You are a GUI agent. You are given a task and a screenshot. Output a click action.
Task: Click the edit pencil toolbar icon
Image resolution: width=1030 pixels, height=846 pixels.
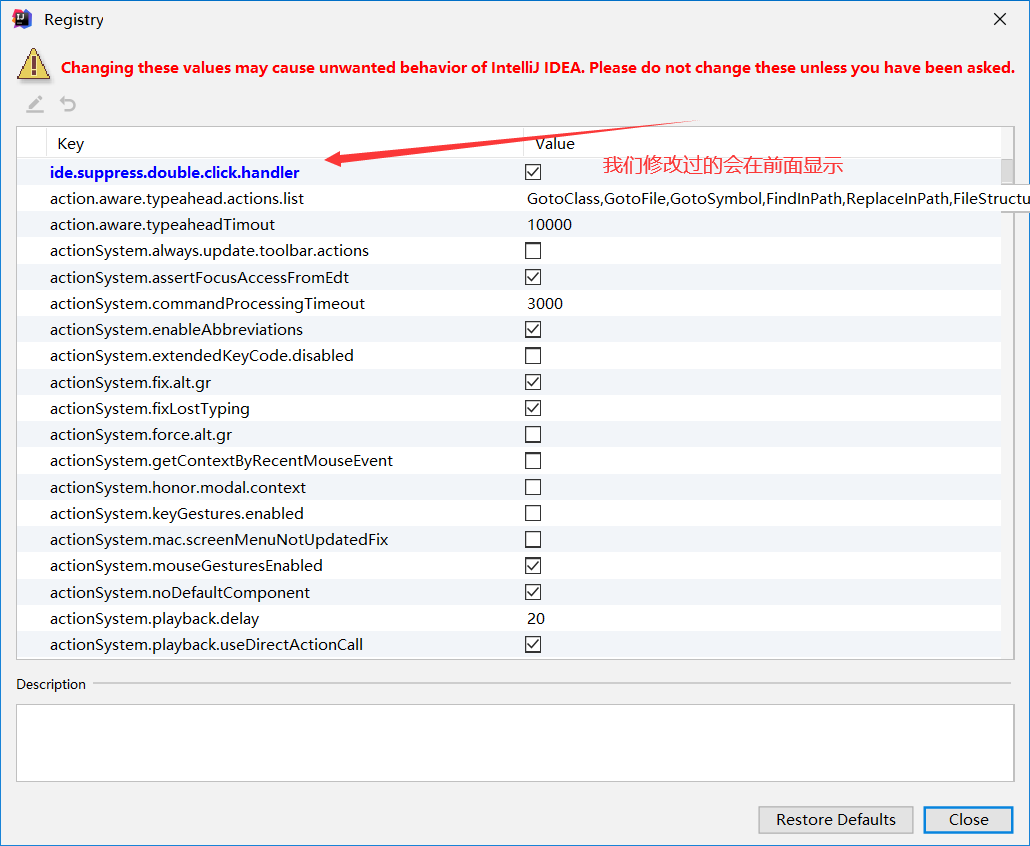coord(35,104)
